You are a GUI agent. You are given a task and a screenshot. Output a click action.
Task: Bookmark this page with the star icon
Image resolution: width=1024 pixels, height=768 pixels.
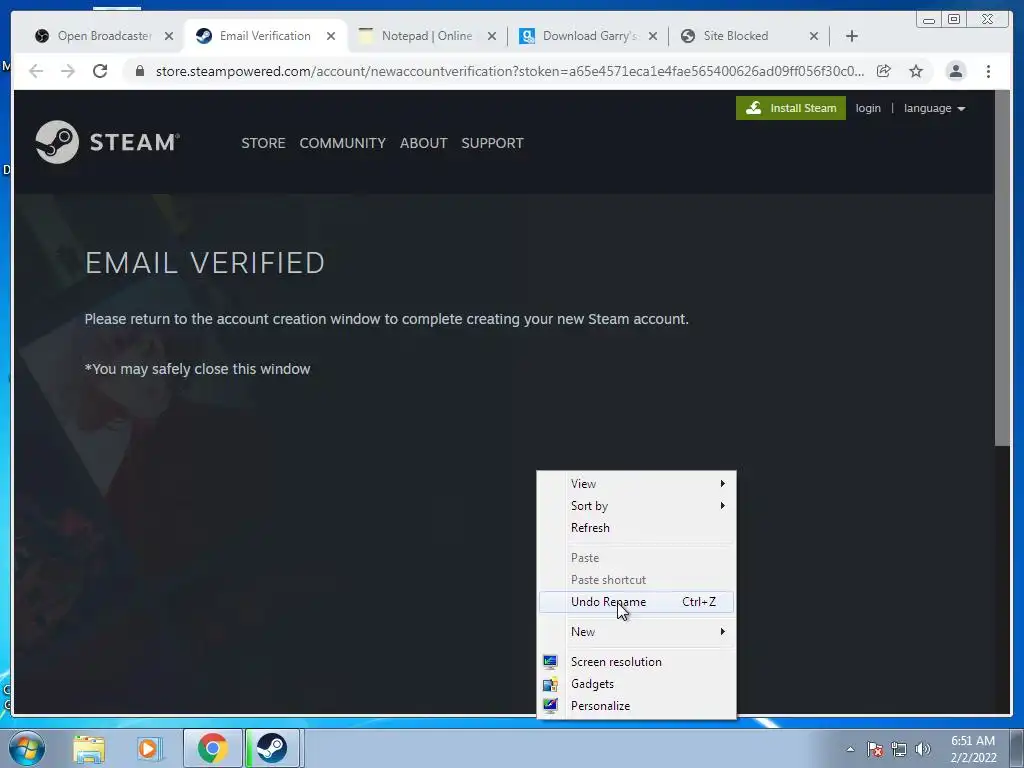916,71
